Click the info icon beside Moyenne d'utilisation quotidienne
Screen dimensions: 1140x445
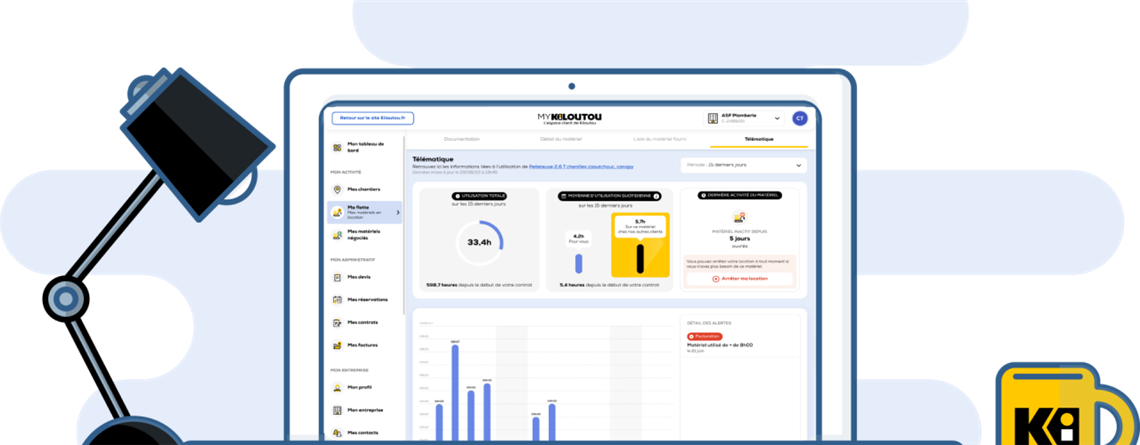(x=657, y=196)
